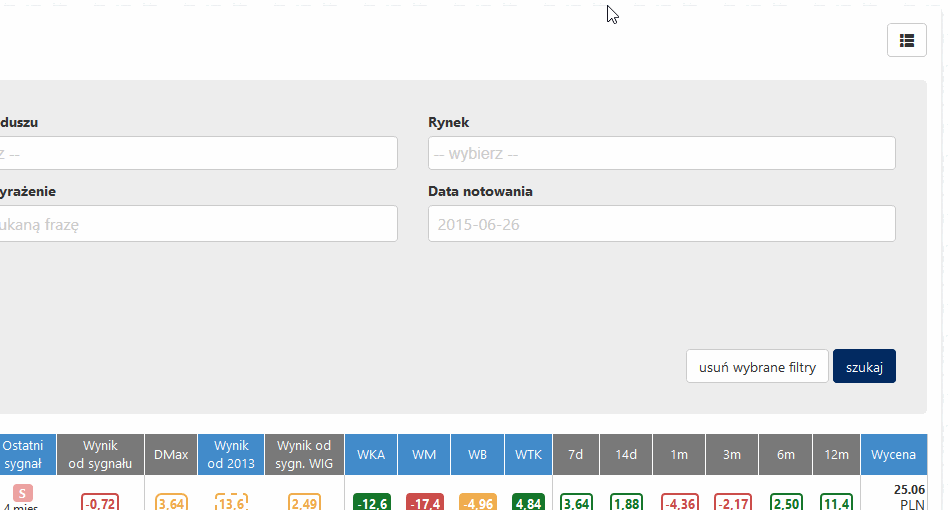Sort by the WKA column header
The width and height of the screenshot is (950, 510).
click(371, 454)
